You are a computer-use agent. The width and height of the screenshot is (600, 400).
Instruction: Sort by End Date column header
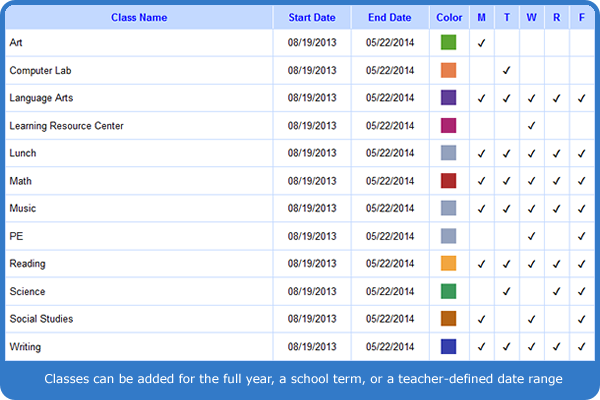tap(390, 18)
